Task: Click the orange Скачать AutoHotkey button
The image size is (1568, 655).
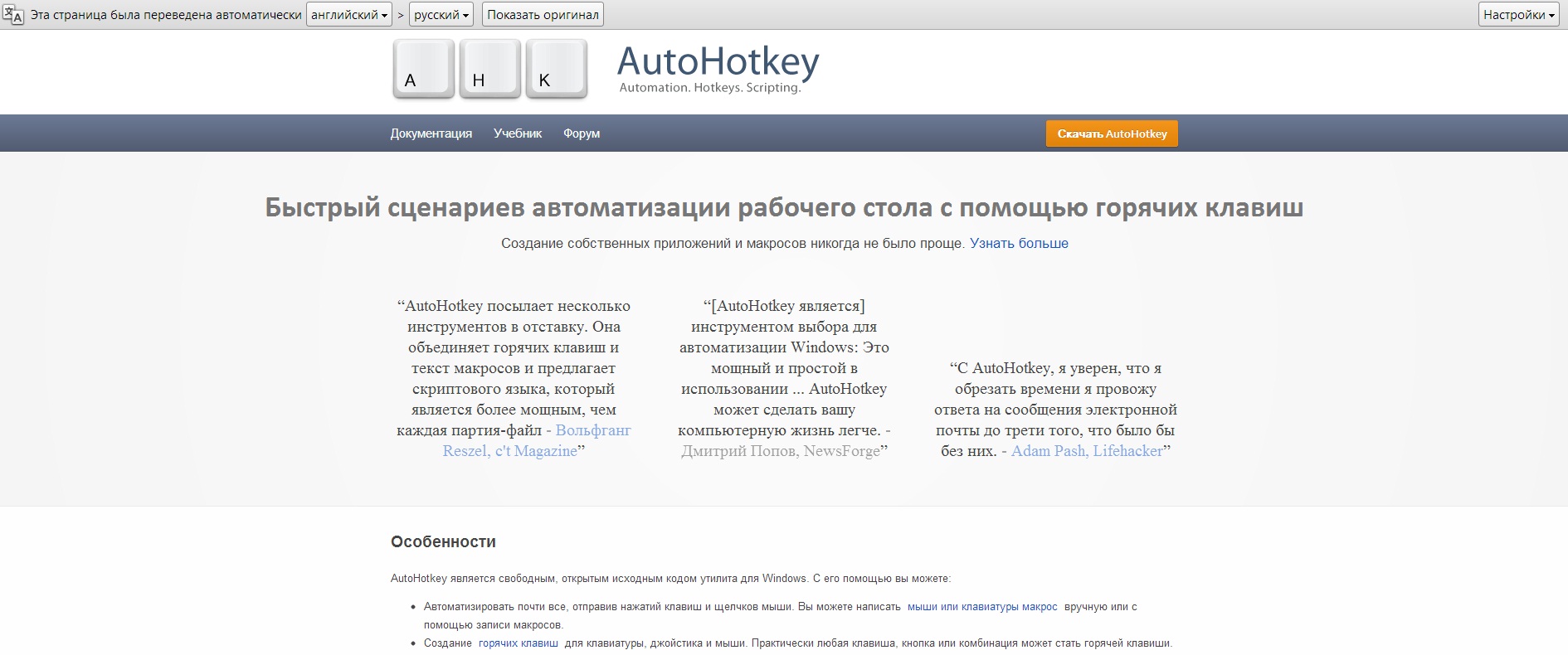Action: (1112, 133)
